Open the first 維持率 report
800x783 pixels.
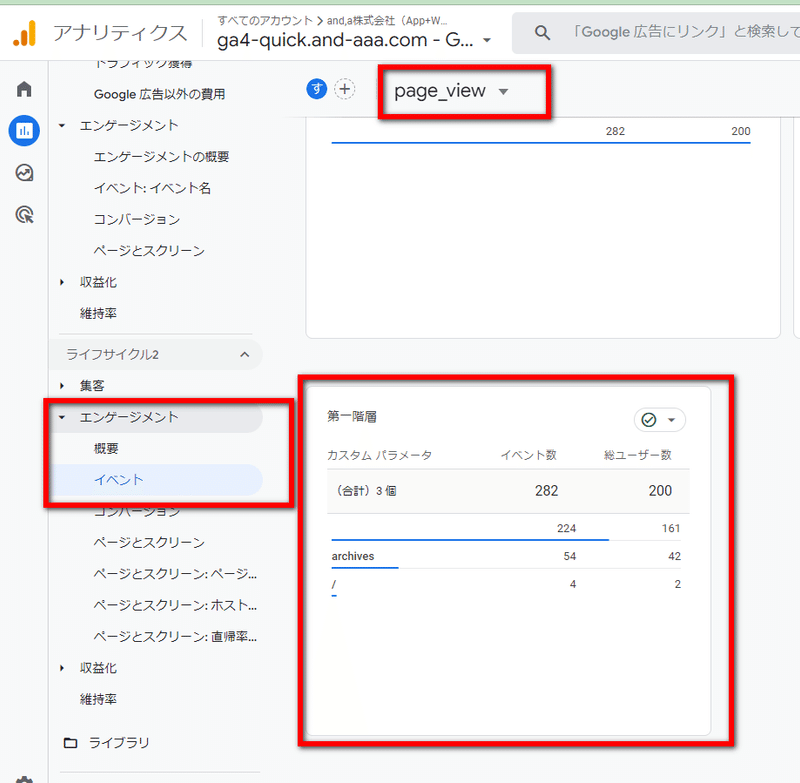(x=98, y=313)
